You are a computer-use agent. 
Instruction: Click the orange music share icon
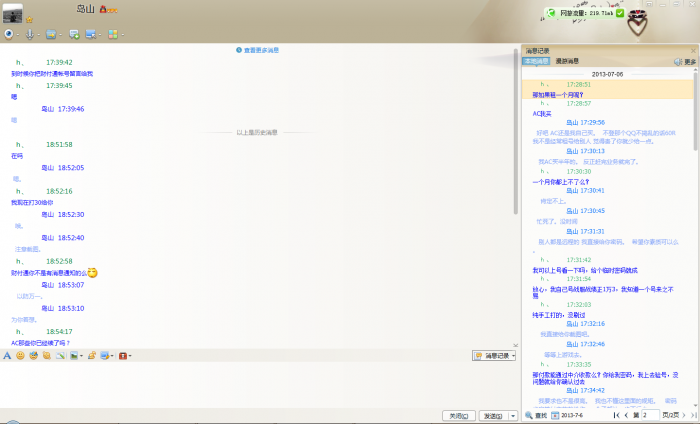tap(92, 356)
